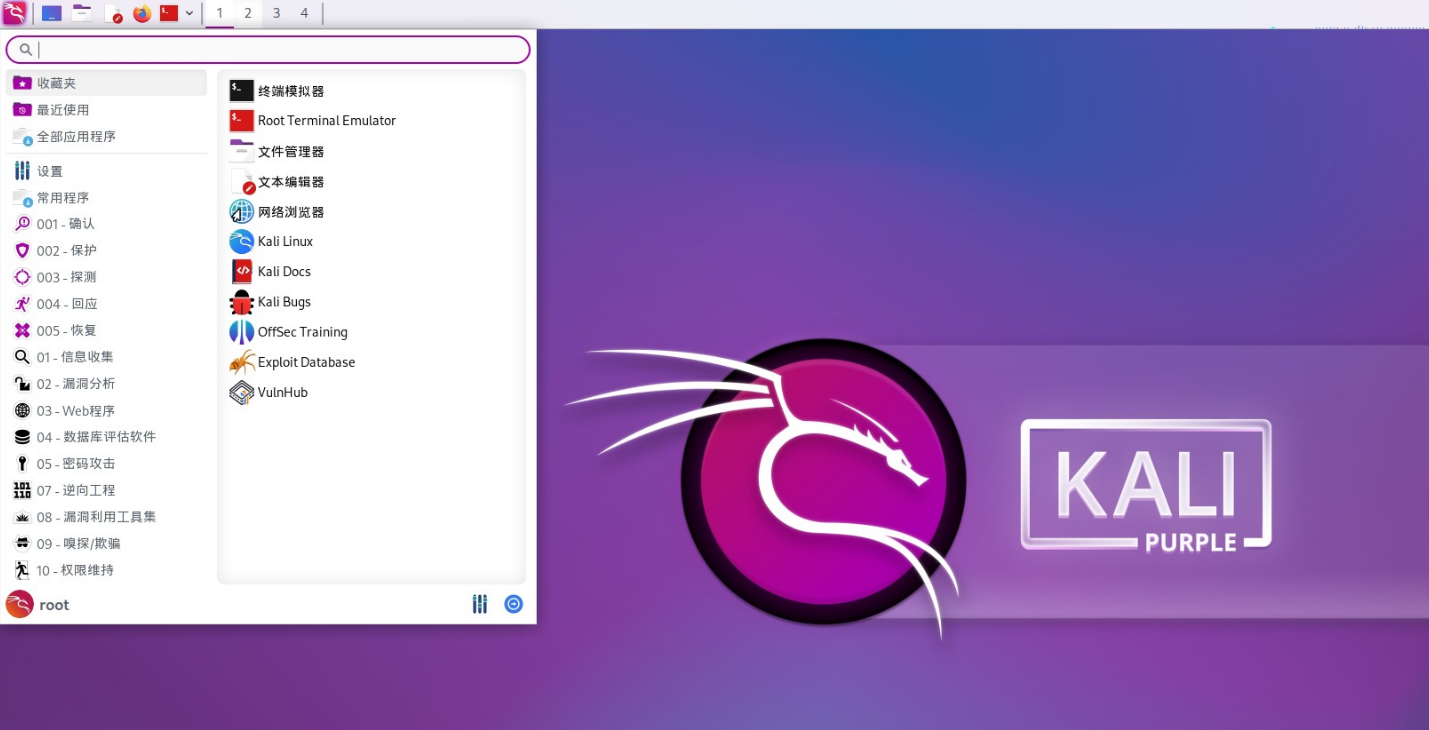
Task: Focus the application menu search field
Action: tap(268, 49)
